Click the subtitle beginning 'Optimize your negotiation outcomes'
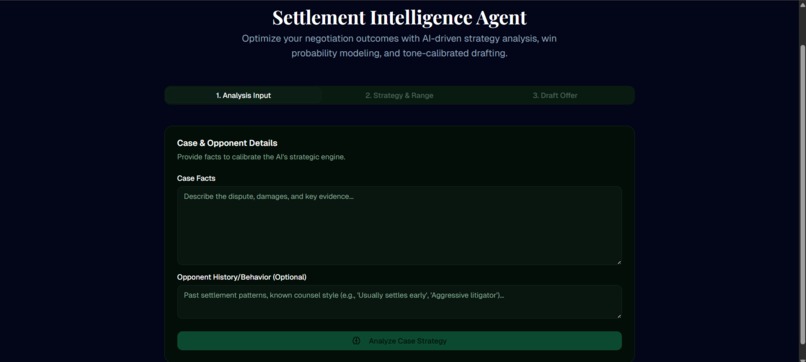This screenshot has height=362, width=806. [399, 46]
